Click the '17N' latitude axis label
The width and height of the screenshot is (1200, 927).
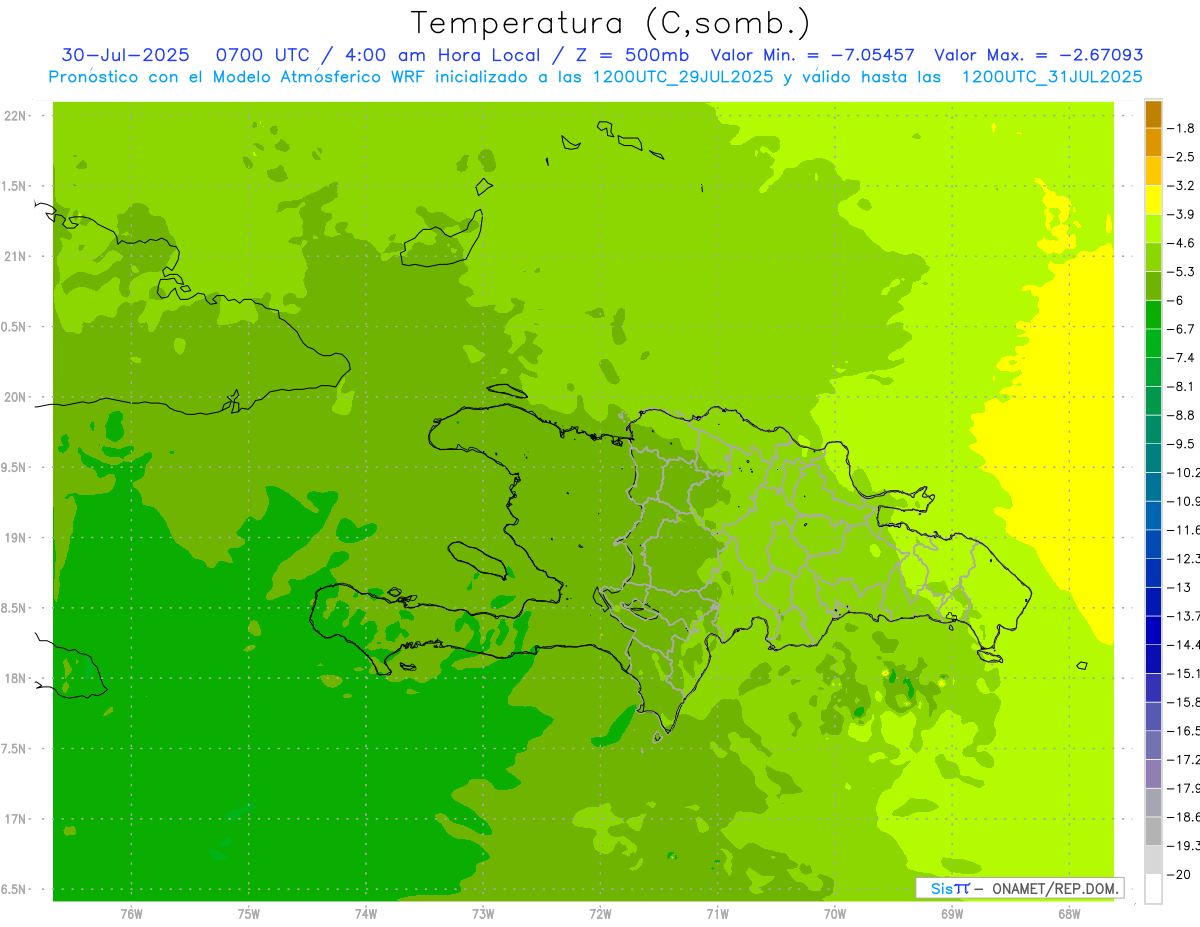point(17,820)
